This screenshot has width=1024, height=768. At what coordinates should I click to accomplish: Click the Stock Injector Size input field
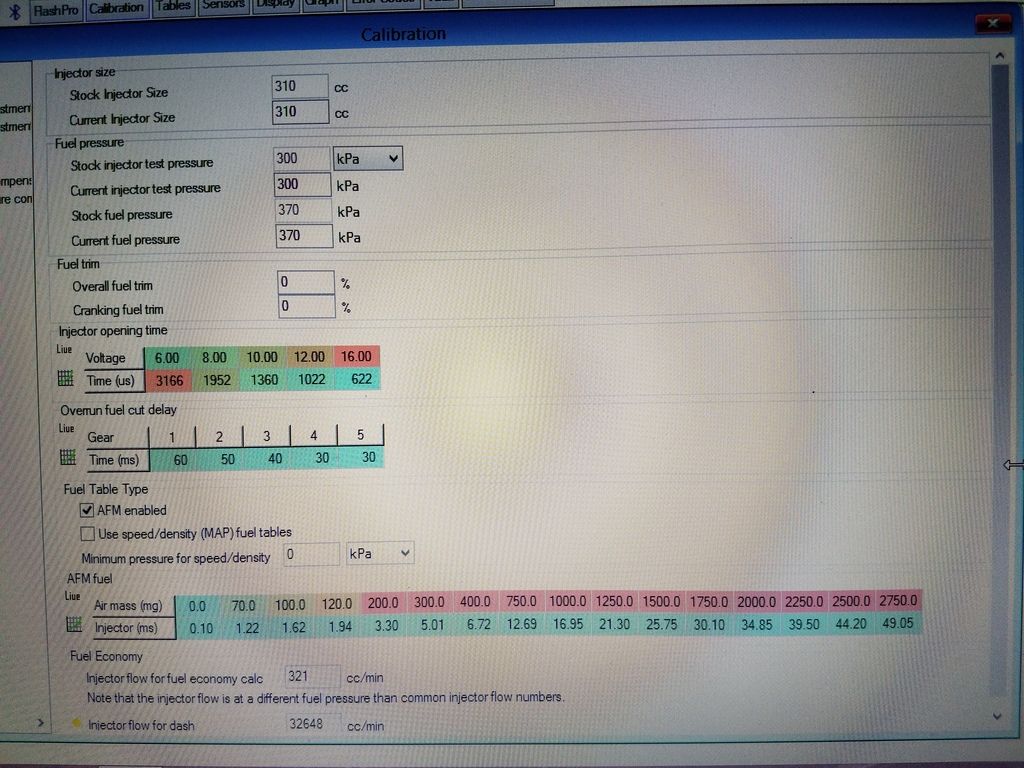point(298,85)
